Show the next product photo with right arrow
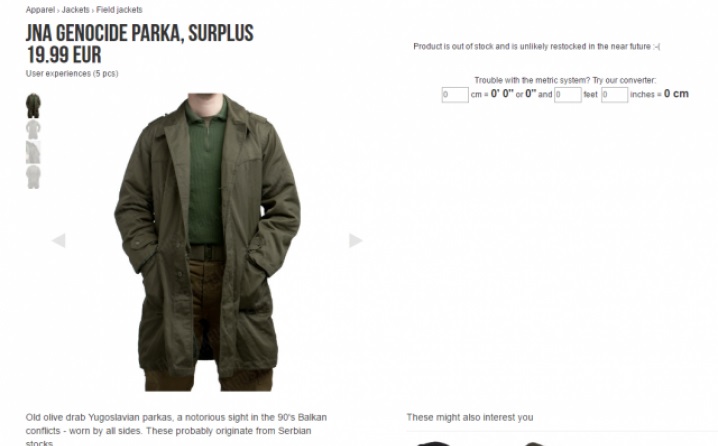This screenshot has height=446, width=718. click(356, 240)
